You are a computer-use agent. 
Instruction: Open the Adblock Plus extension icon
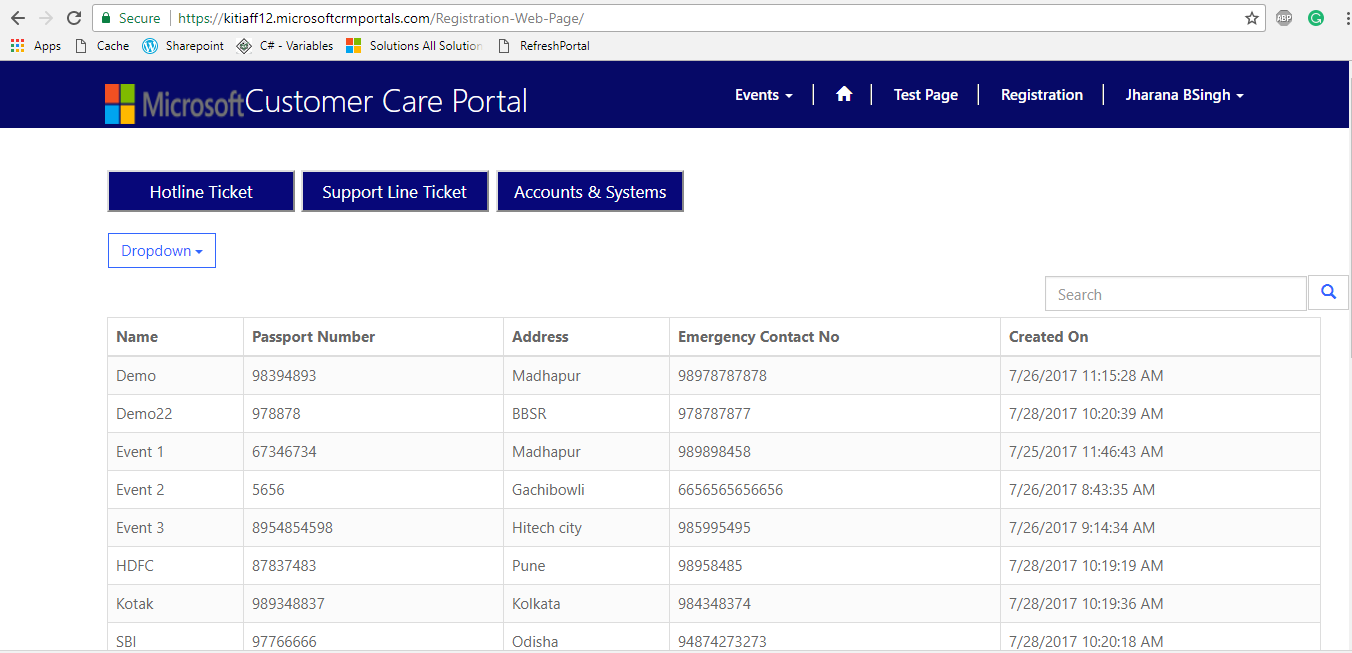tap(1284, 17)
